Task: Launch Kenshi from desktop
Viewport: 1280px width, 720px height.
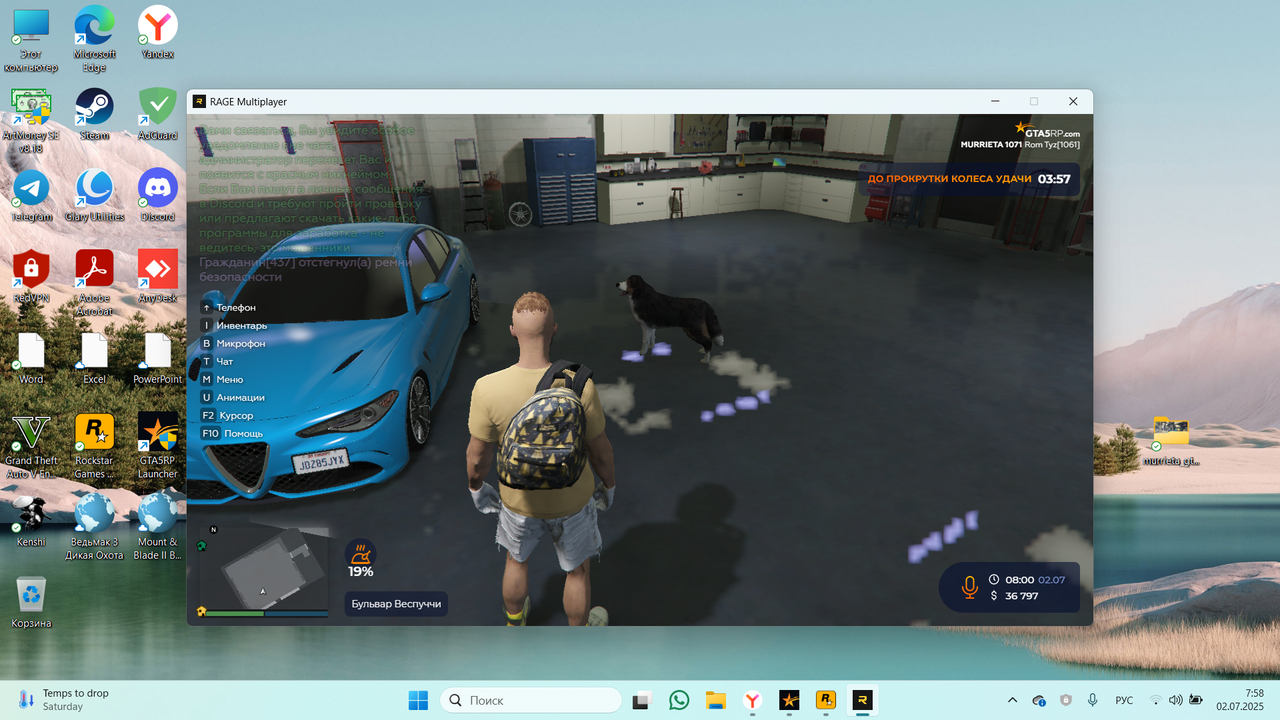Action: [31, 520]
